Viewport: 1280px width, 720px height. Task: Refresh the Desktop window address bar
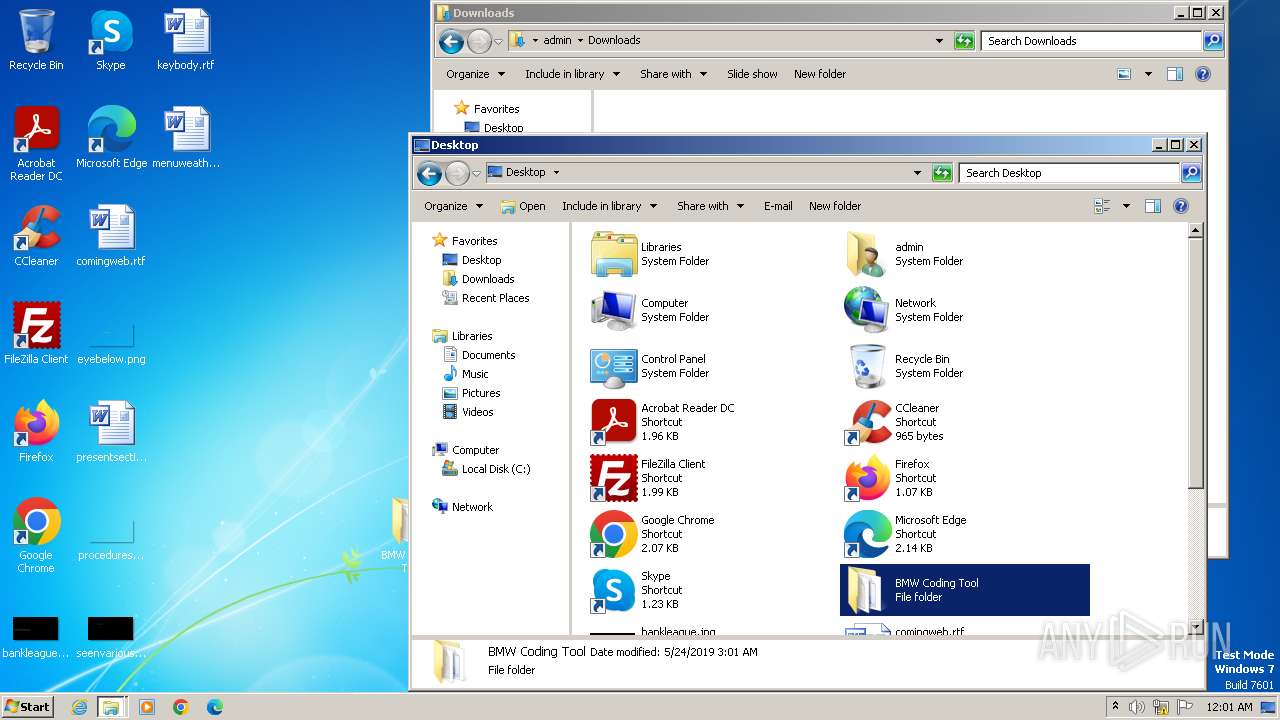click(x=942, y=173)
